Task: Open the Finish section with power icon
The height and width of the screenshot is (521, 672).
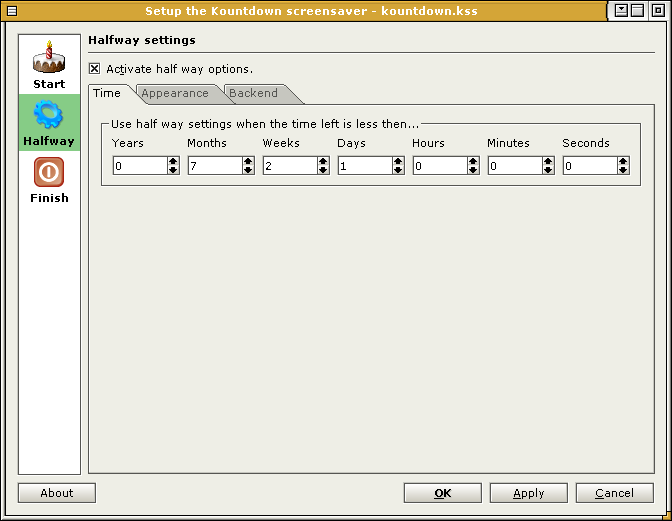Action: [x=49, y=180]
